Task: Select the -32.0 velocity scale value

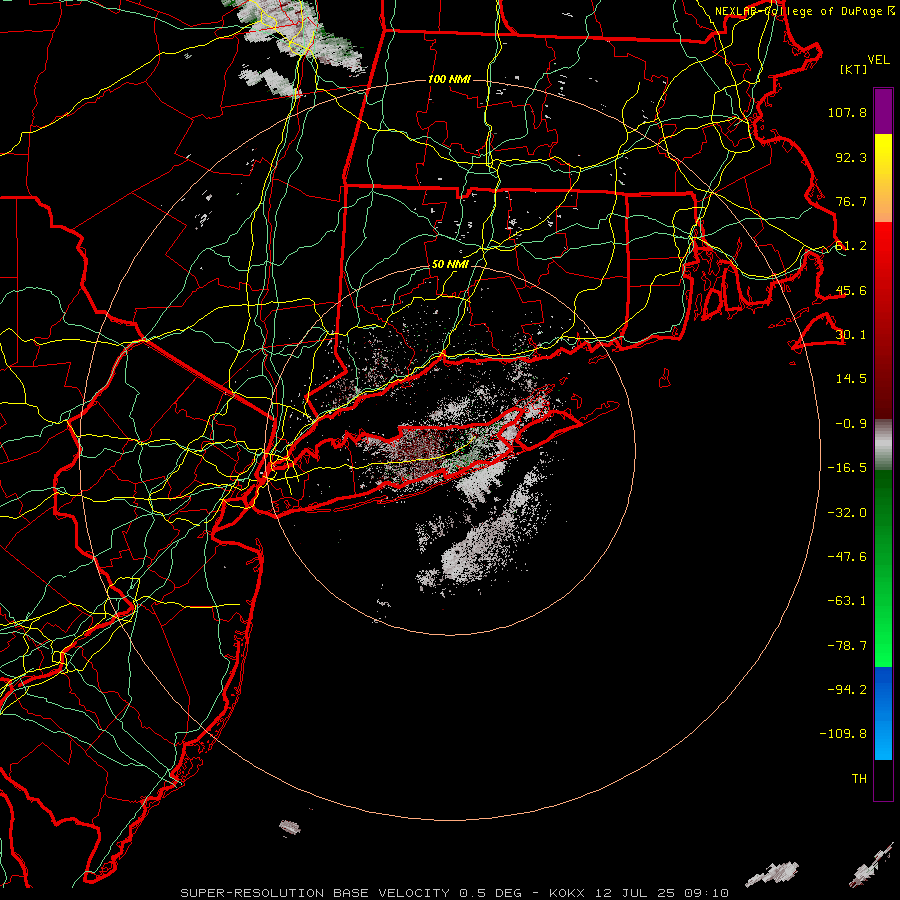Action: tap(847, 513)
